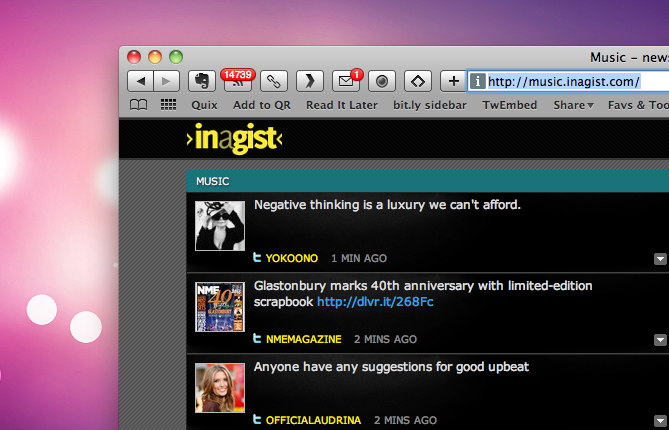Image resolution: width=669 pixels, height=430 pixels.
Task: Open Quix bookmarklet
Action: point(204,105)
